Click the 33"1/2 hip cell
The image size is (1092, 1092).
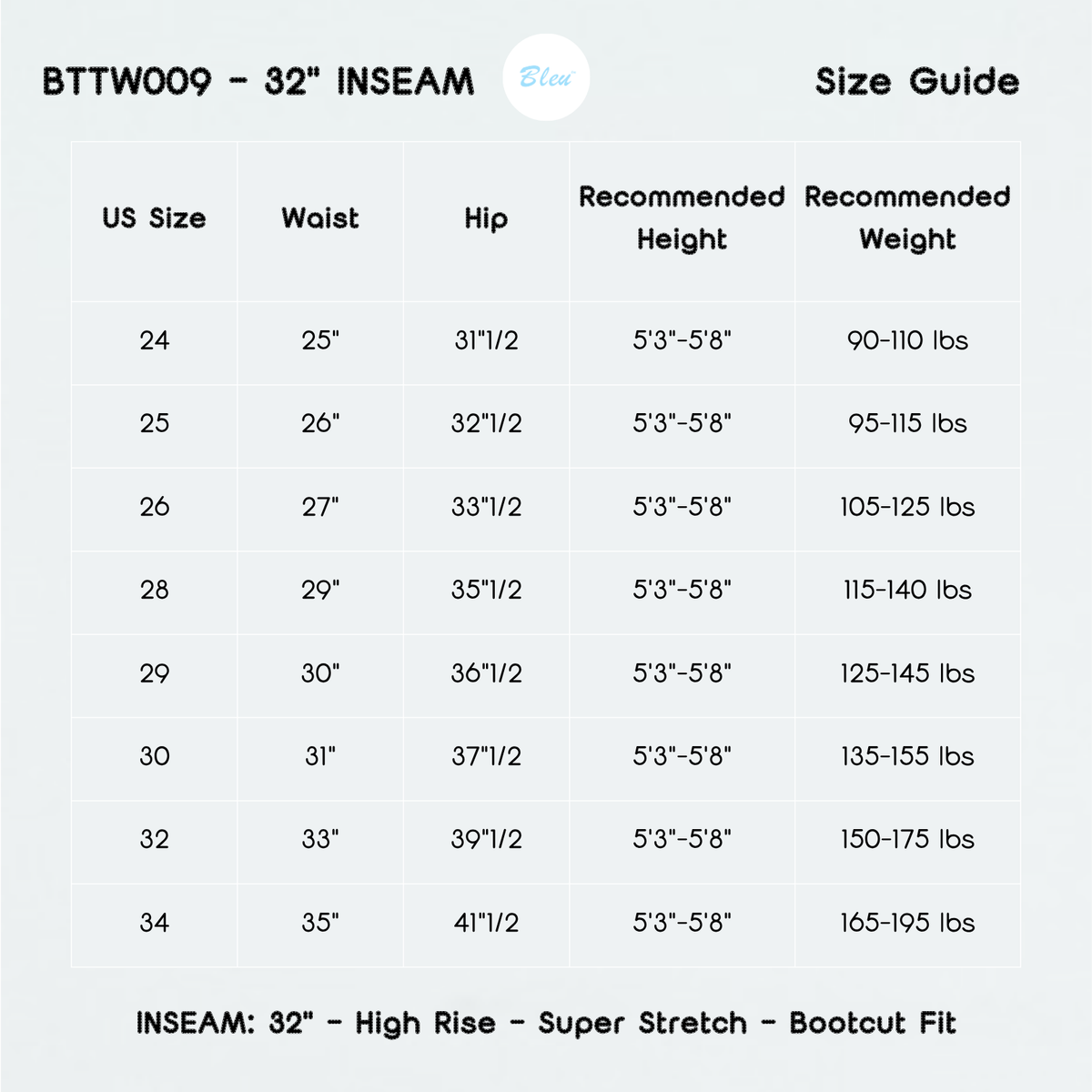(486, 507)
